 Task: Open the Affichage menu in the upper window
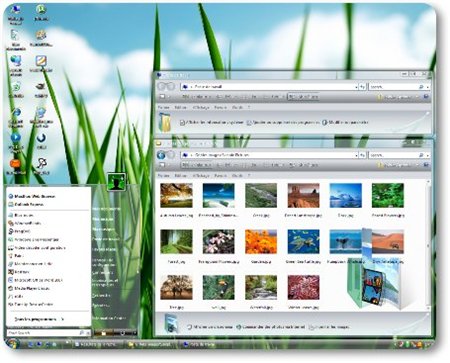pyautogui.click(x=201, y=108)
